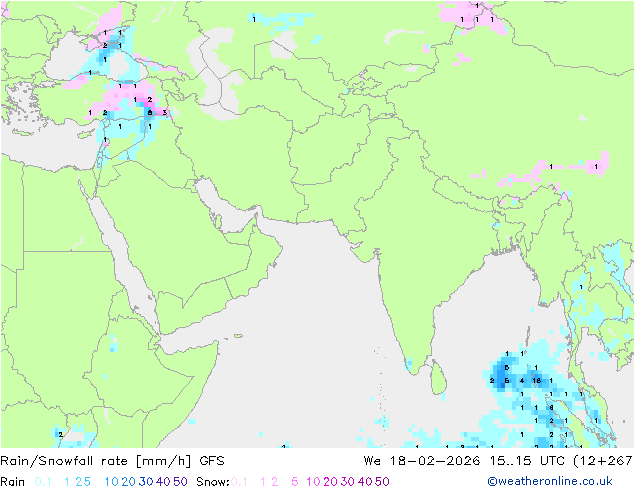Click the 'We' weekday text in caption
Screen dimensions: 634x490
(372, 461)
